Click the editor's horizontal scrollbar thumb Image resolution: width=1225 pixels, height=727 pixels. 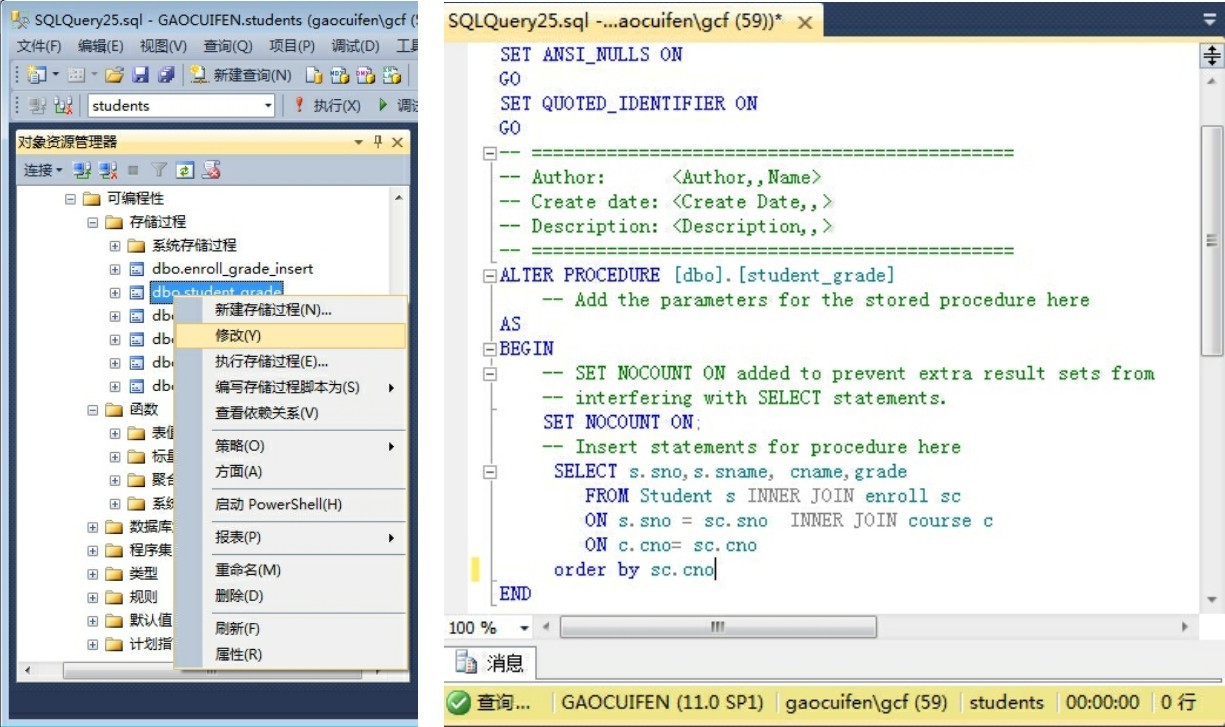717,628
